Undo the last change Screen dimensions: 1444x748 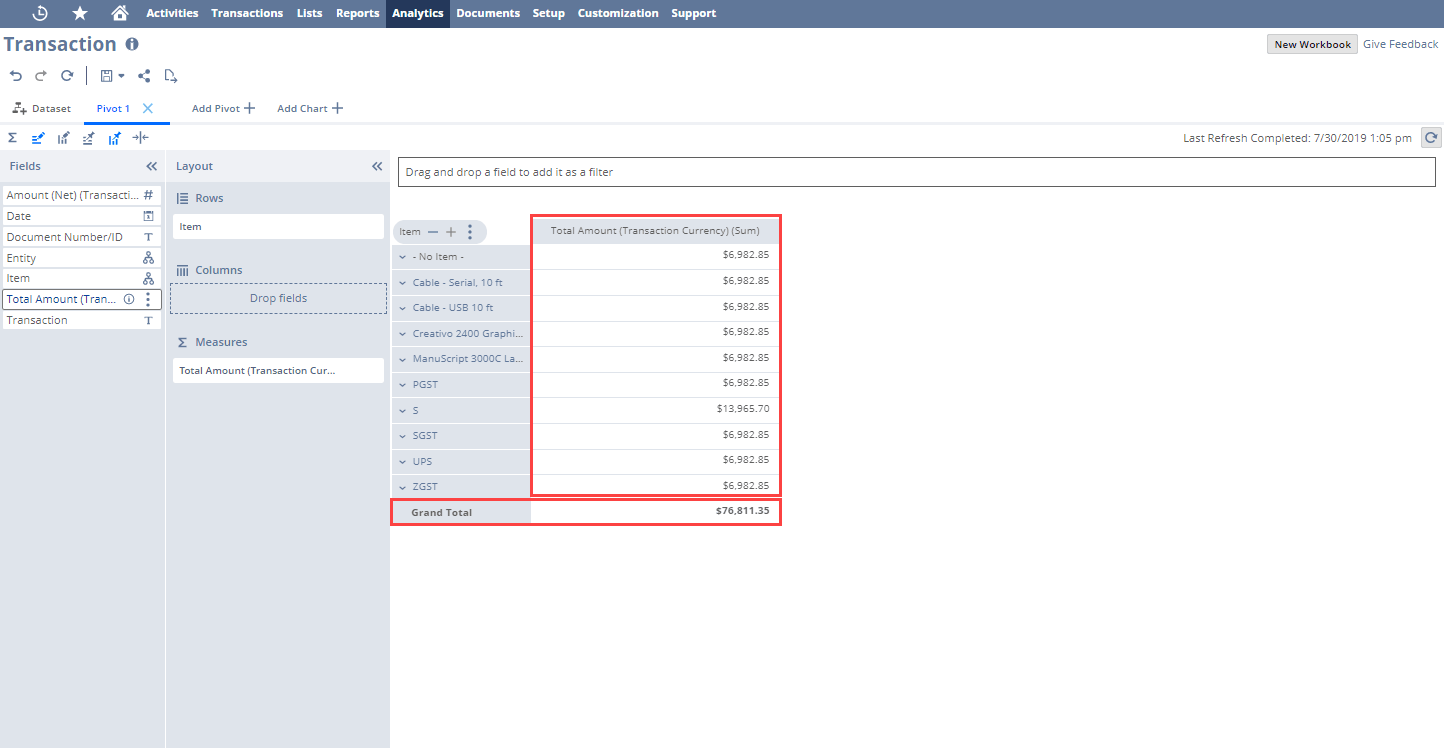pyautogui.click(x=15, y=76)
